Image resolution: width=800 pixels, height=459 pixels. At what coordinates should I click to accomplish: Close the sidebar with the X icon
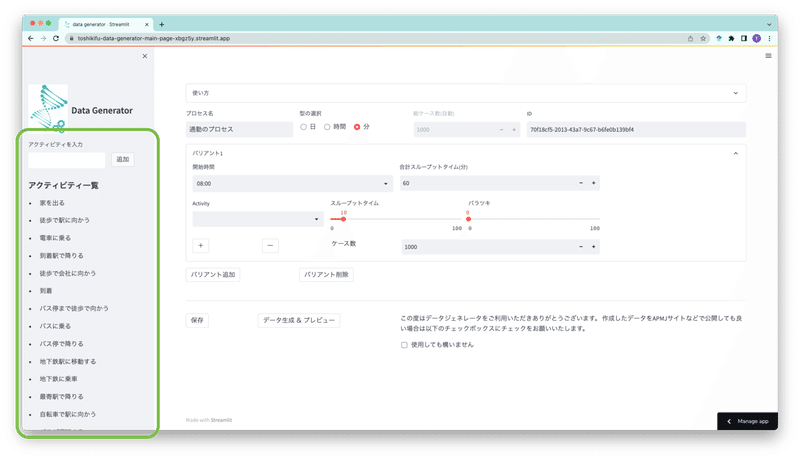(145, 56)
